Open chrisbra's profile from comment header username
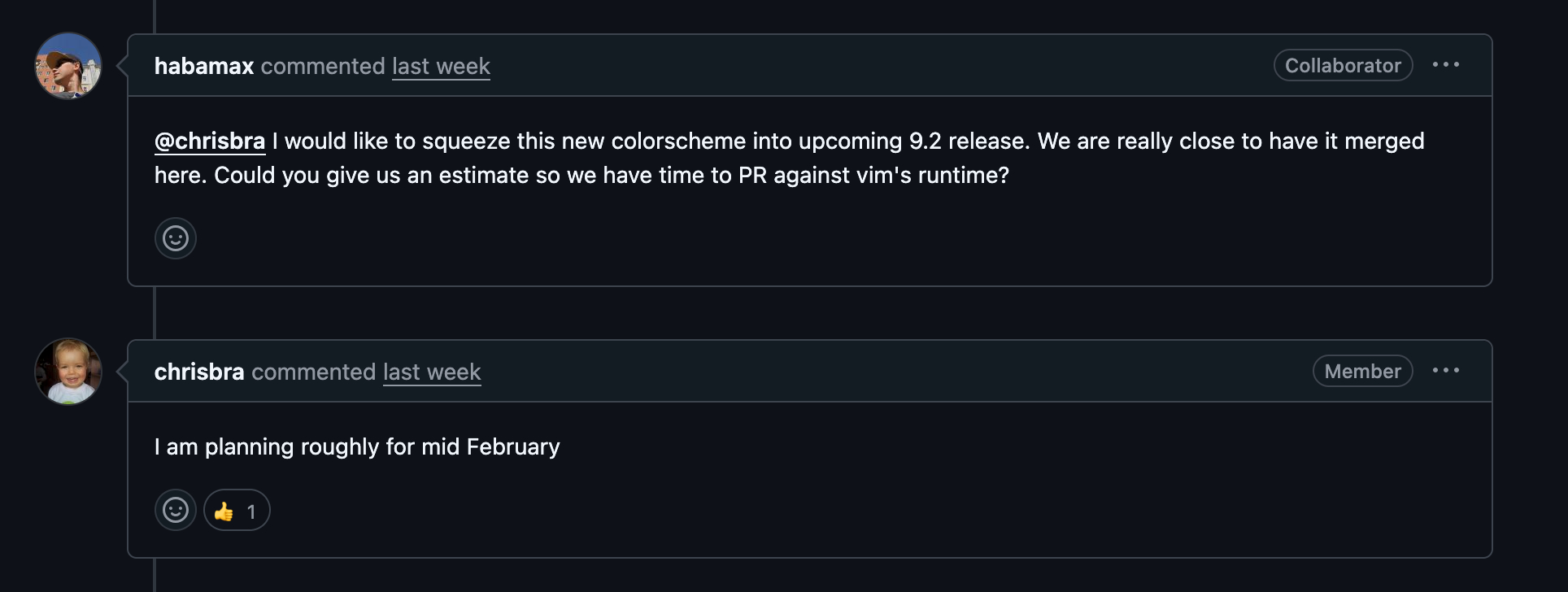This screenshot has width=1568, height=592. [x=199, y=372]
